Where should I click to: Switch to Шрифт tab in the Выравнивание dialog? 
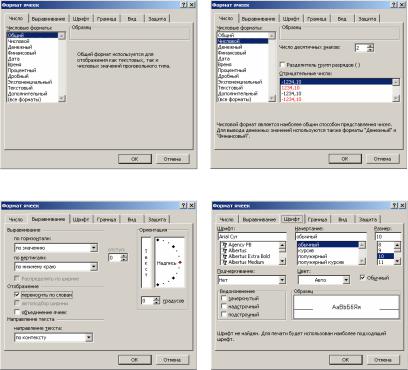[x=81, y=219]
